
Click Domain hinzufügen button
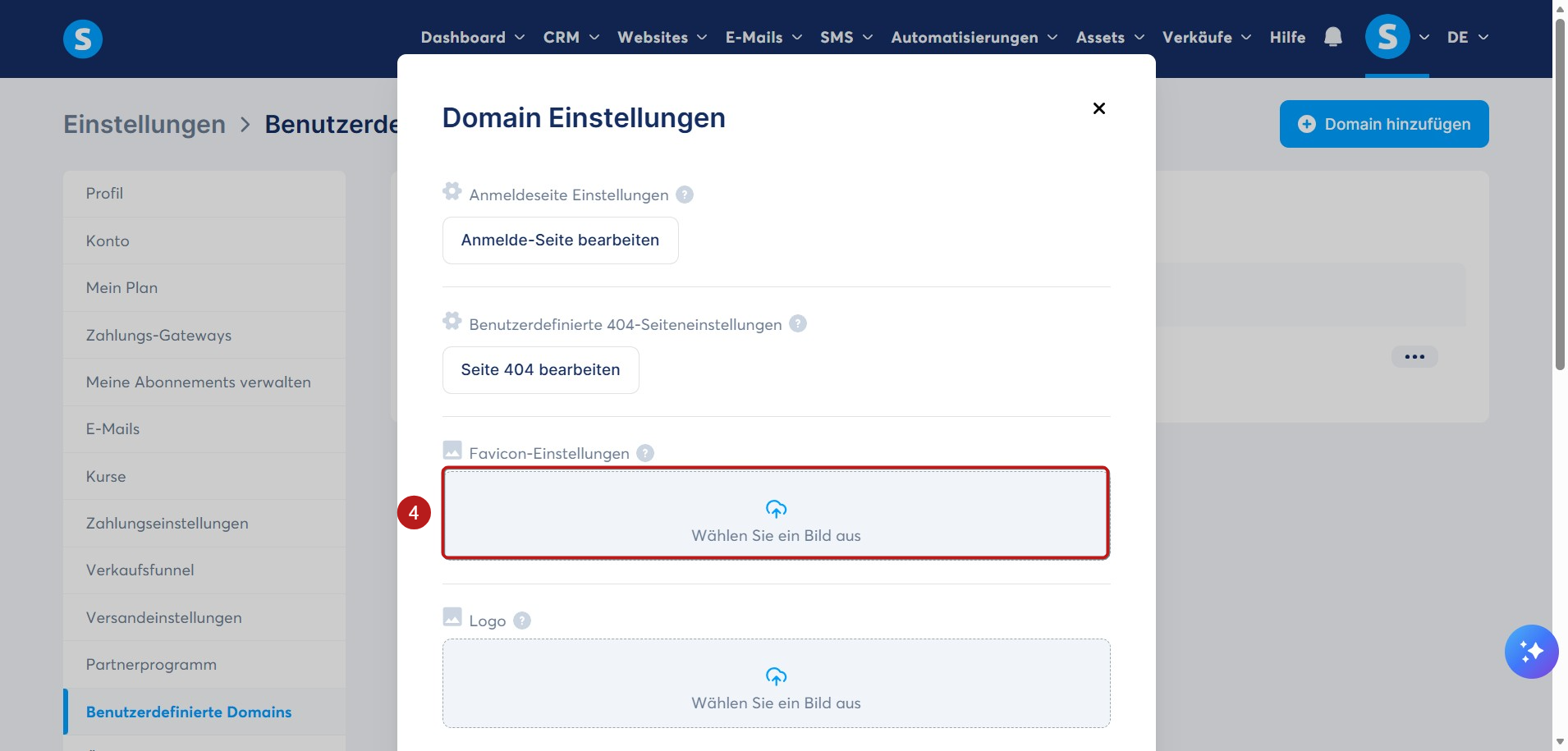point(1384,124)
